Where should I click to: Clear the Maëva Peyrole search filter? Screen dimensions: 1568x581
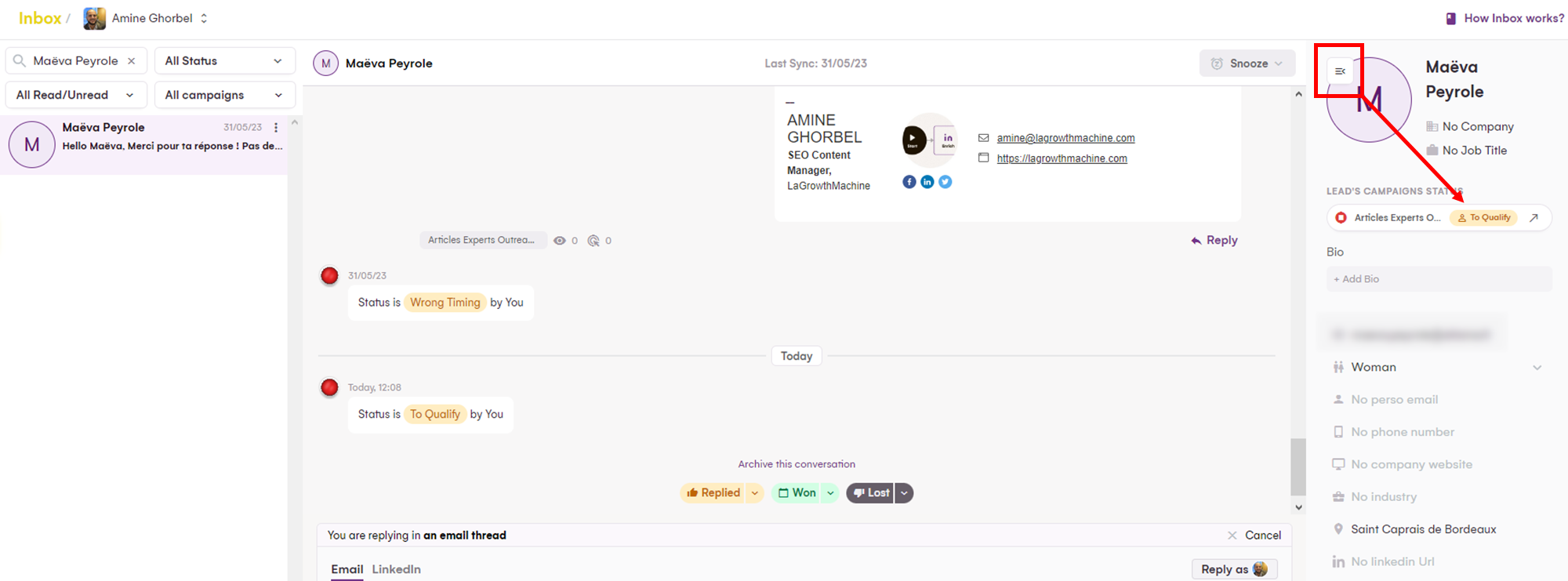[x=132, y=61]
